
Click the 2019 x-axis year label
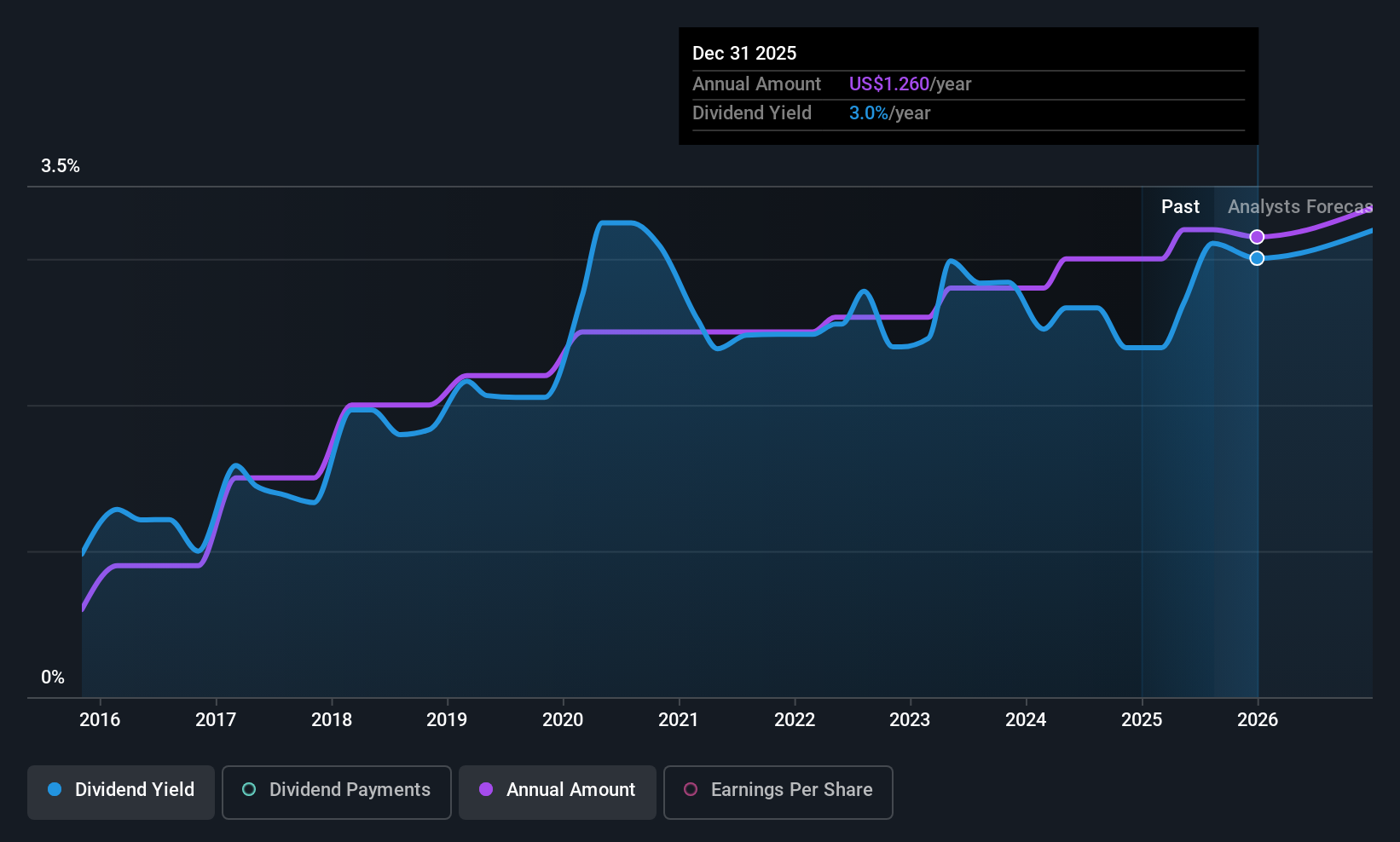point(447,719)
